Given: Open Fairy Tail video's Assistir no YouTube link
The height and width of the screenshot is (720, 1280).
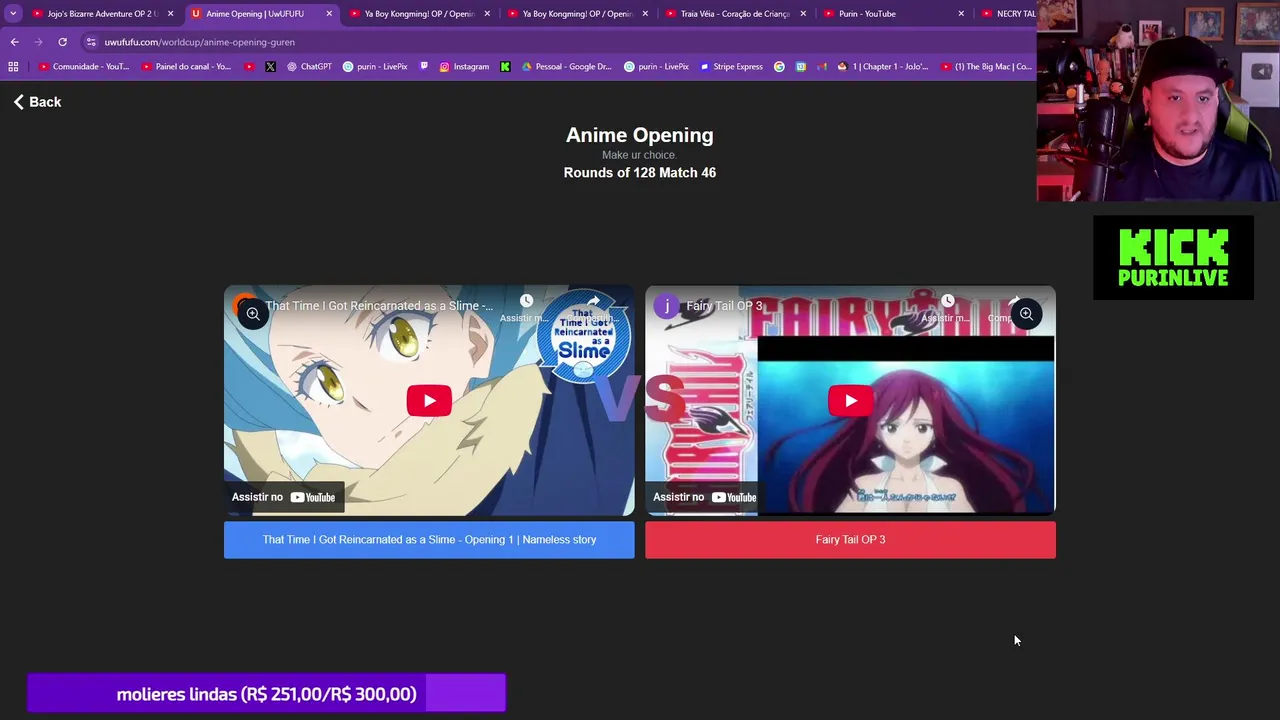Looking at the screenshot, I should (705, 497).
